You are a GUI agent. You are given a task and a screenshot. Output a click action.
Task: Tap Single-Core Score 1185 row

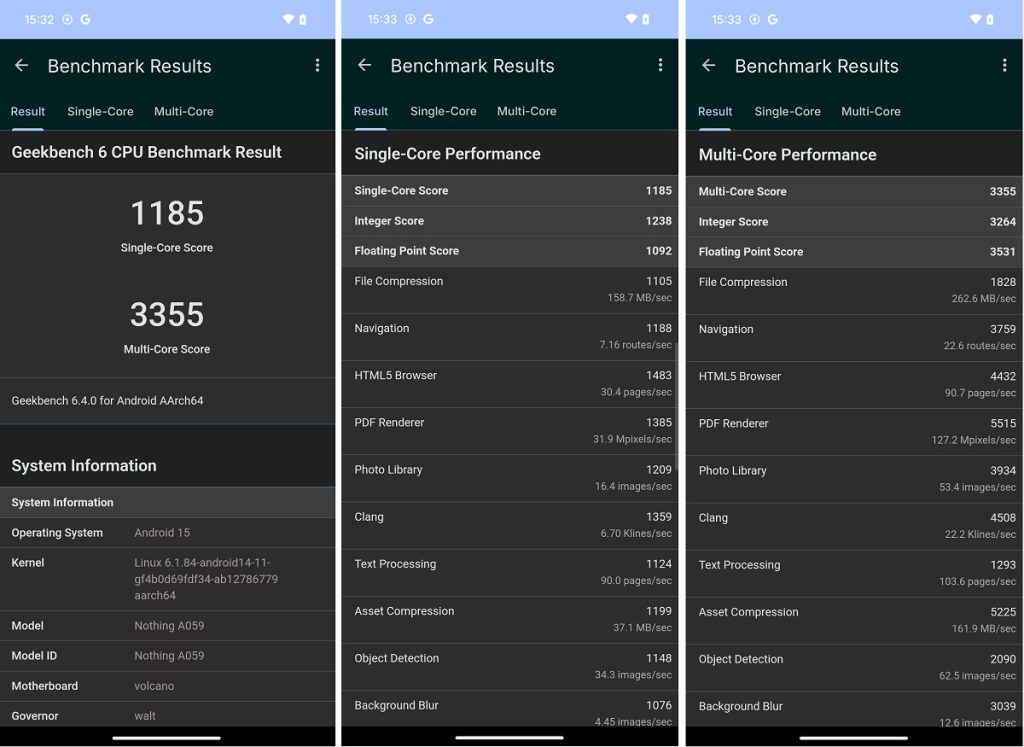click(x=509, y=191)
